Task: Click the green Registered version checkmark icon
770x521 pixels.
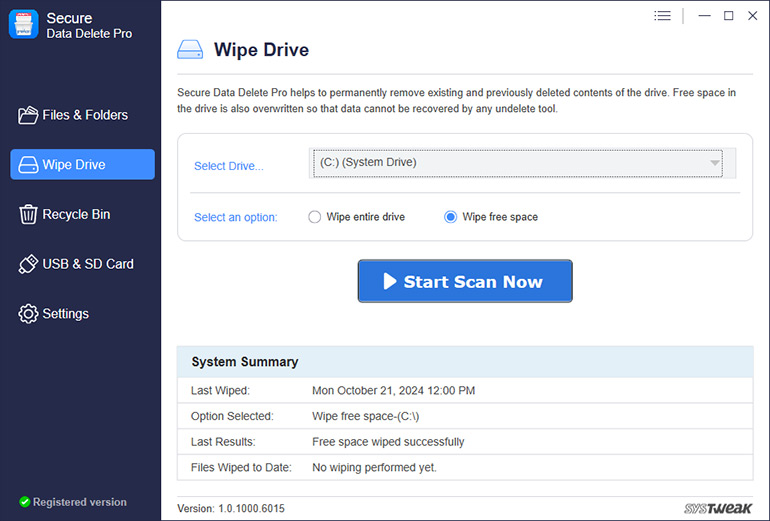Action: [25, 502]
